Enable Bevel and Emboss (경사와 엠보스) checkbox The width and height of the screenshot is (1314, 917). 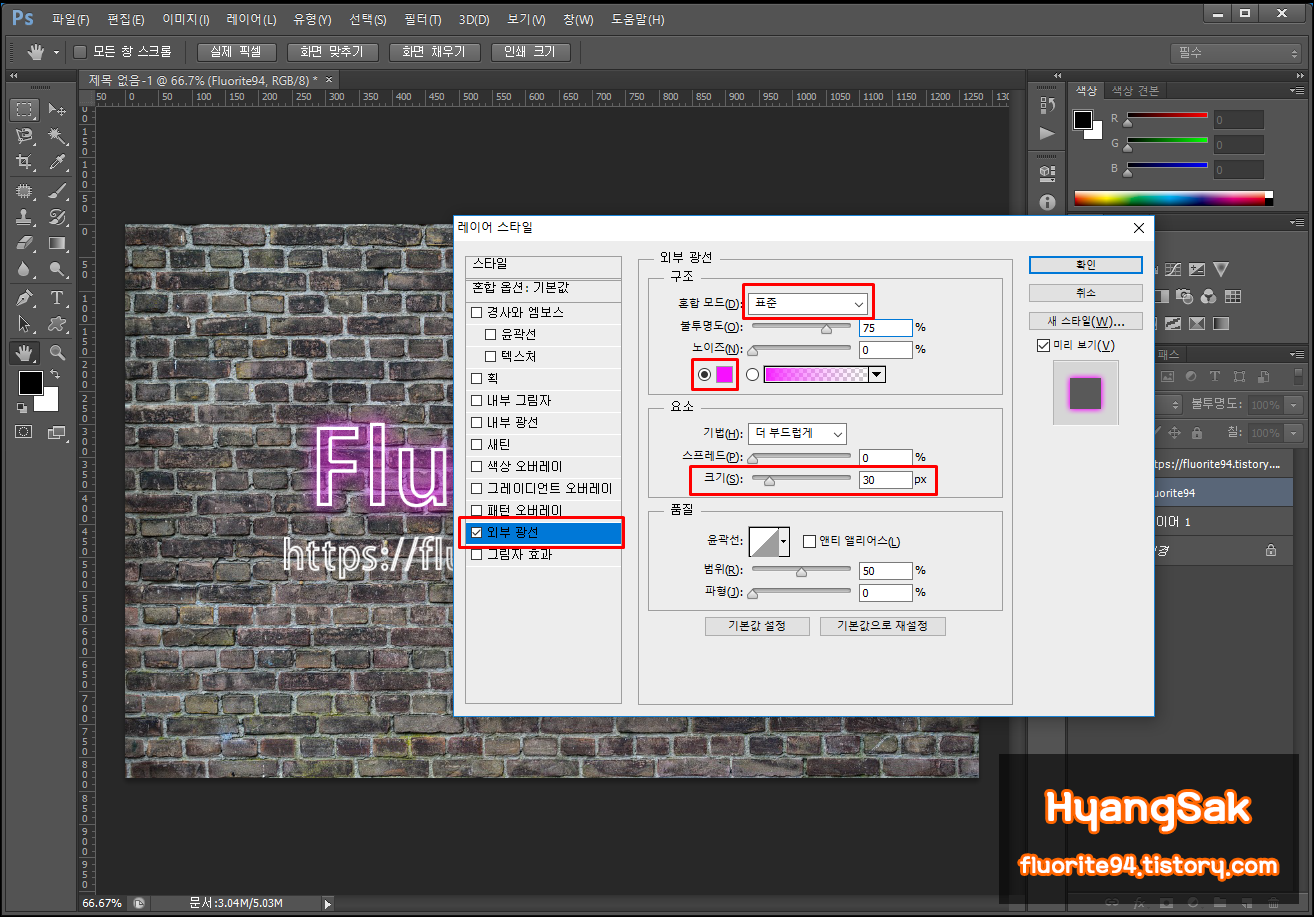click(x=477, y=313)
